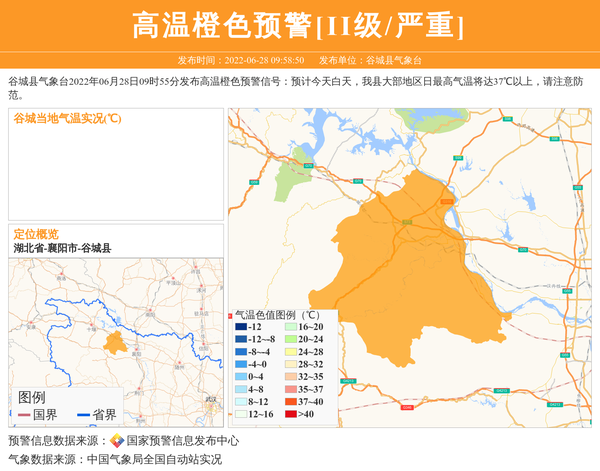Click the National Warning Center logo icon
The height and width of the screenshot is (471, 600).
117,440
